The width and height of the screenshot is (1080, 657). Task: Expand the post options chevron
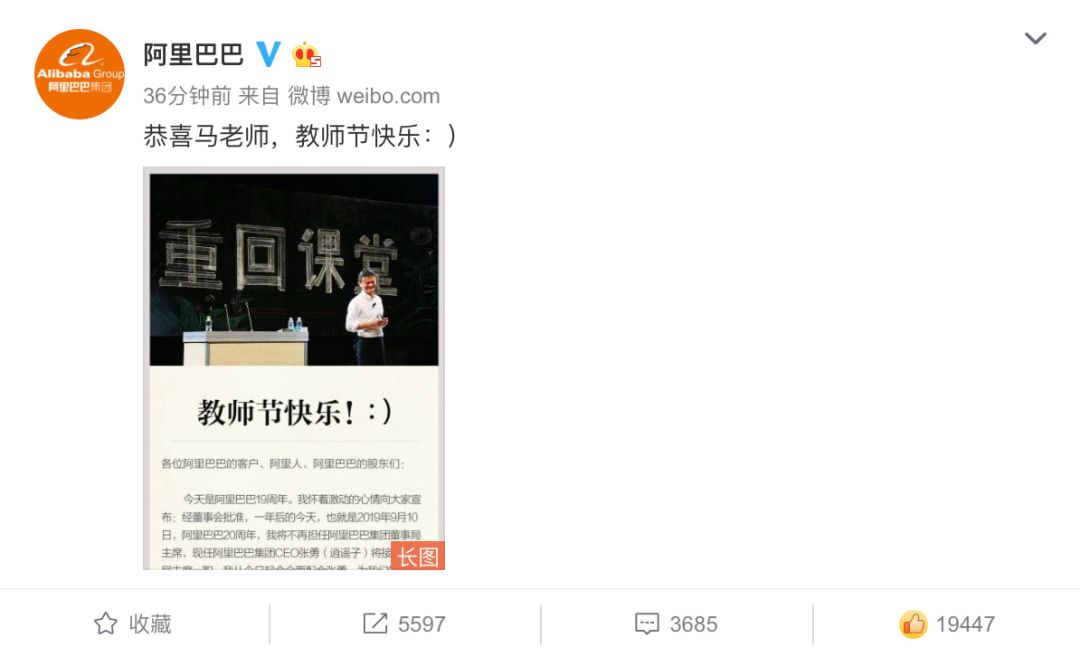1035,38
